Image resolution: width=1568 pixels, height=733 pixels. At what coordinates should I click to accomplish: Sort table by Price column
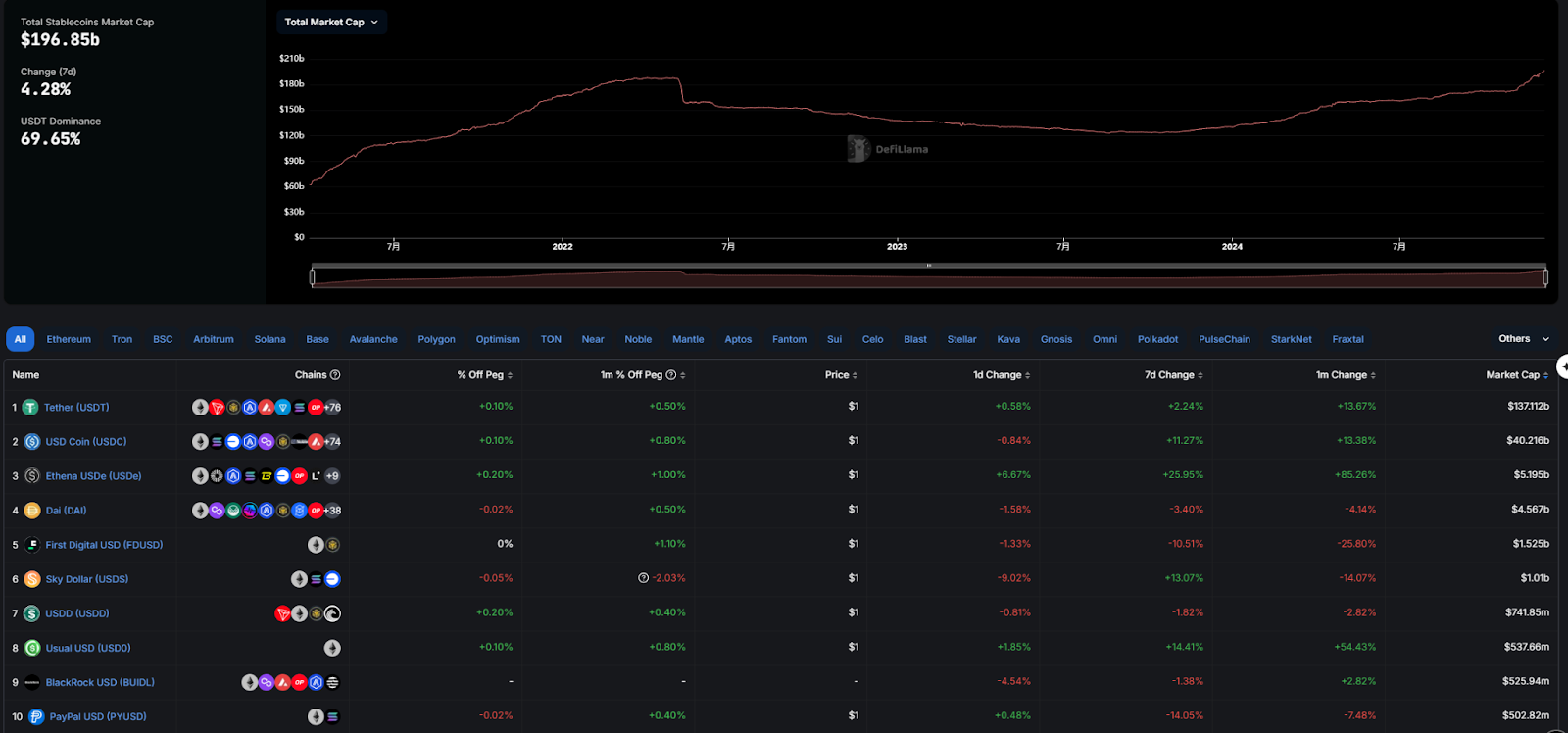(x=841, y=375)
